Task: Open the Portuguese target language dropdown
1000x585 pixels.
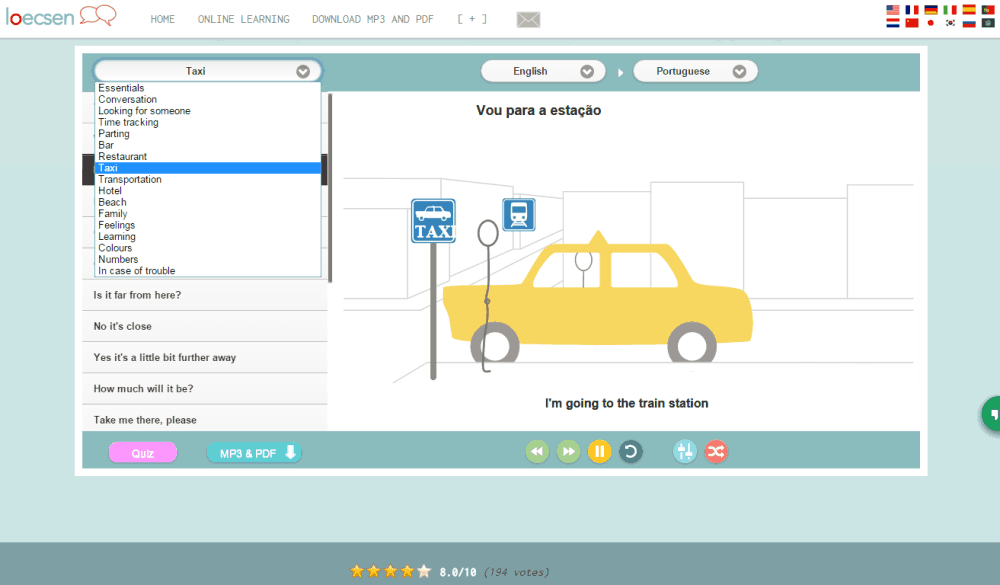Action: pos(695,71)
